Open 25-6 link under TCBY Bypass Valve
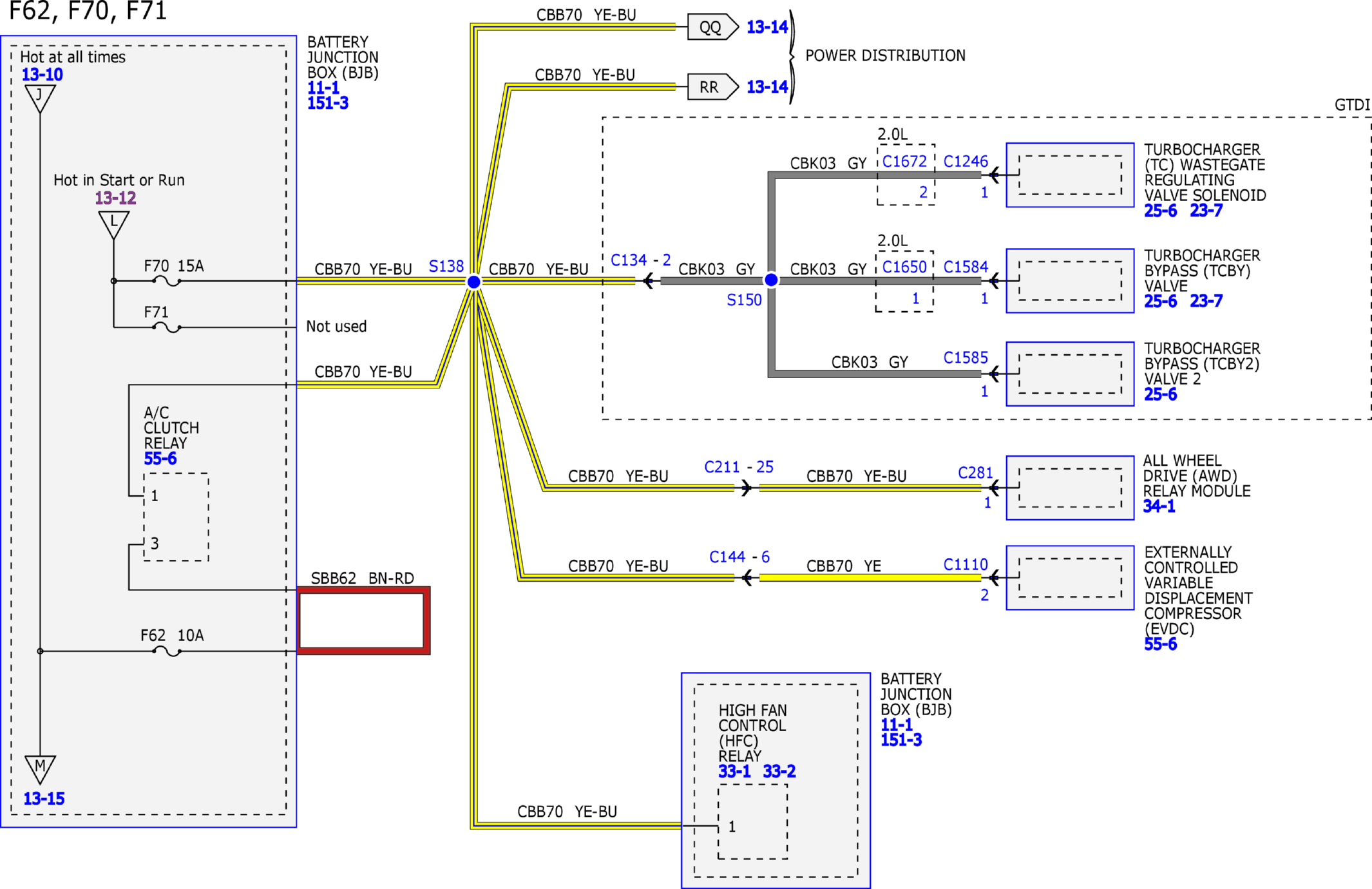The height and width of the screenshot is (889, 1372). click(x=1161, y=301)
